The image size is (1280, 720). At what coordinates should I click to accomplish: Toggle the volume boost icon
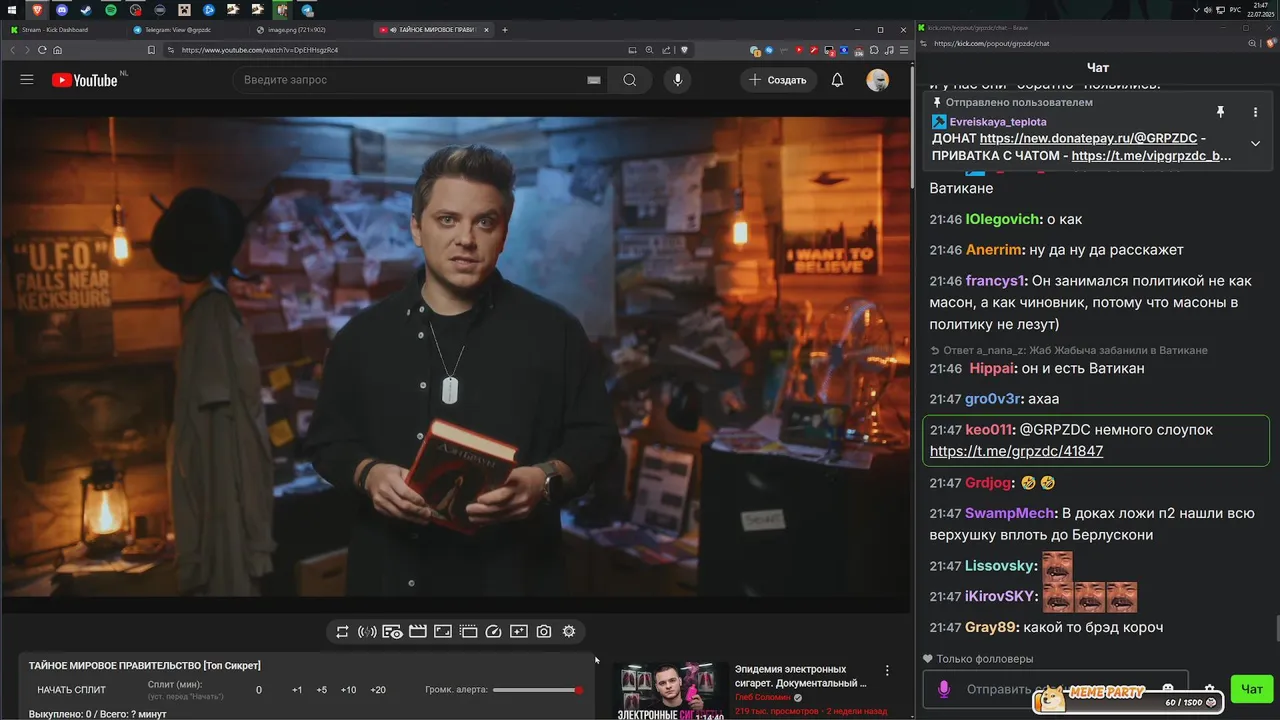click(x=367, y=631)
